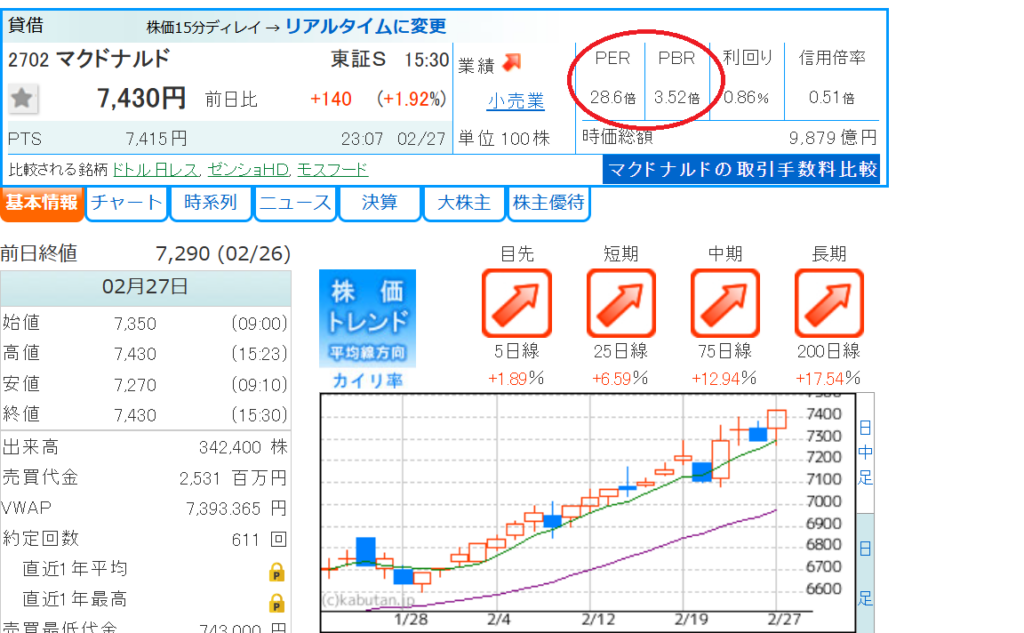Click マクドナルドの取引手数料比較 banner button
Viewport: 1024px width, 633px height.
click(741, 169)
